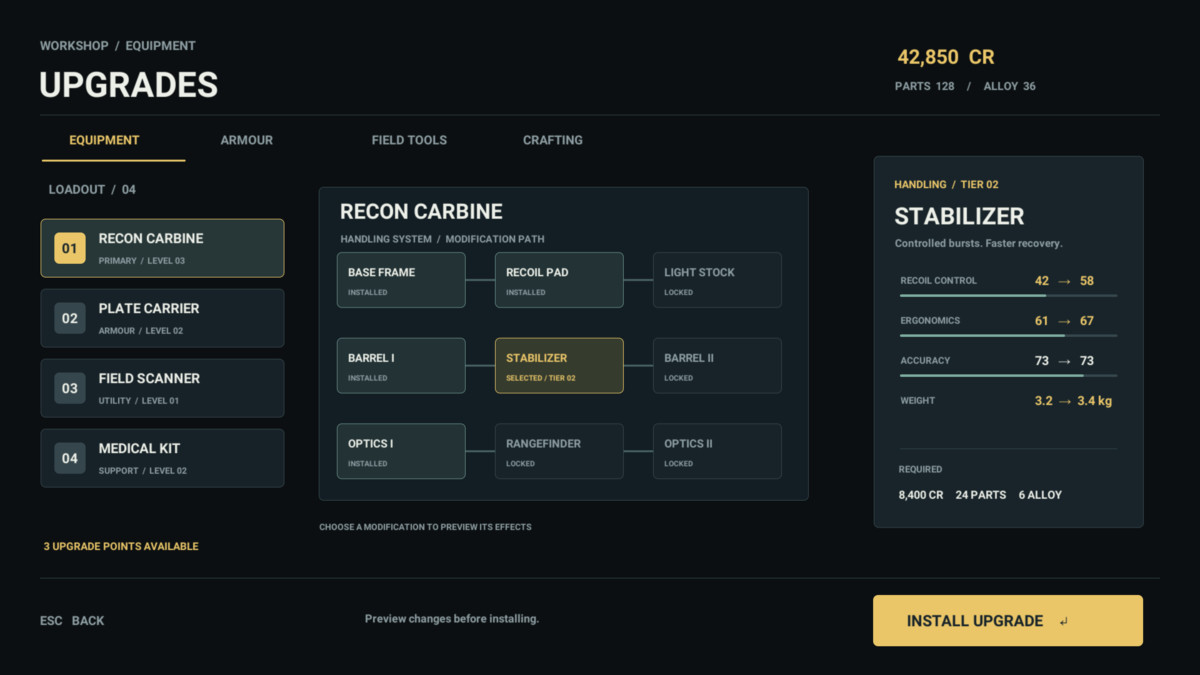Image resolution: width=1200 pixels, height=675 pixels.
Task: Click the 3 Upgrade Points Available text
Action: point(121,547)
